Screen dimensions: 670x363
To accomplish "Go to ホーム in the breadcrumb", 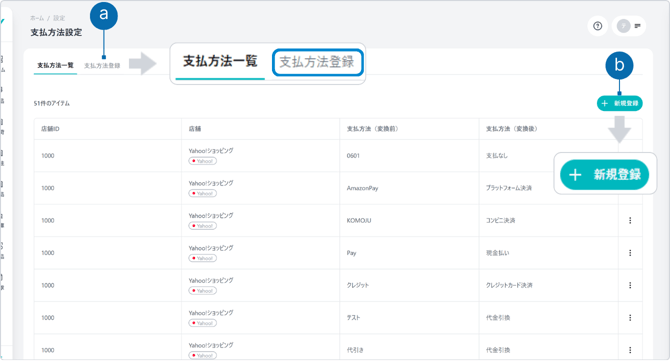I will (x=37, y=18).
